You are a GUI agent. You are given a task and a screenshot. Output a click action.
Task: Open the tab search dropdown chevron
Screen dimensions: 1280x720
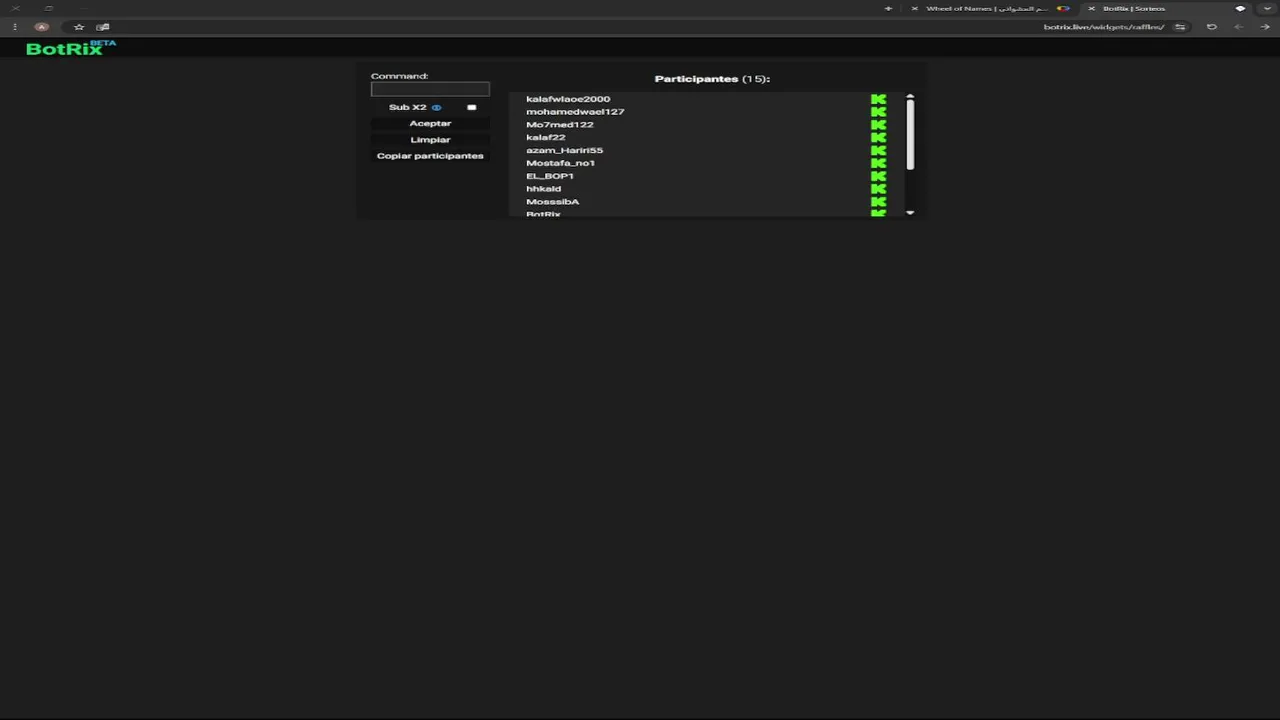click(1267, 8)
